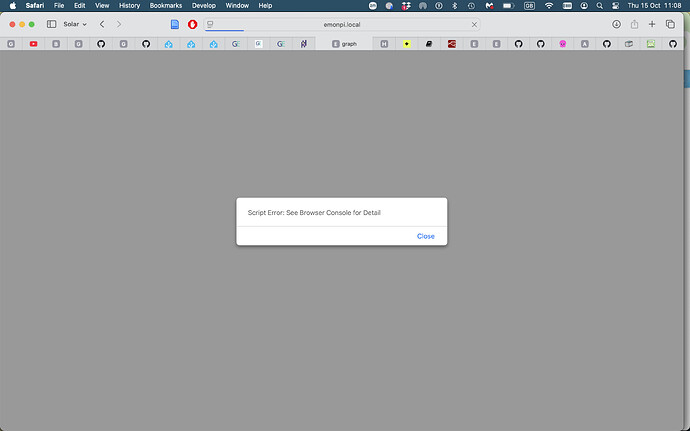Open a new tab with plus

click(652, 24)
